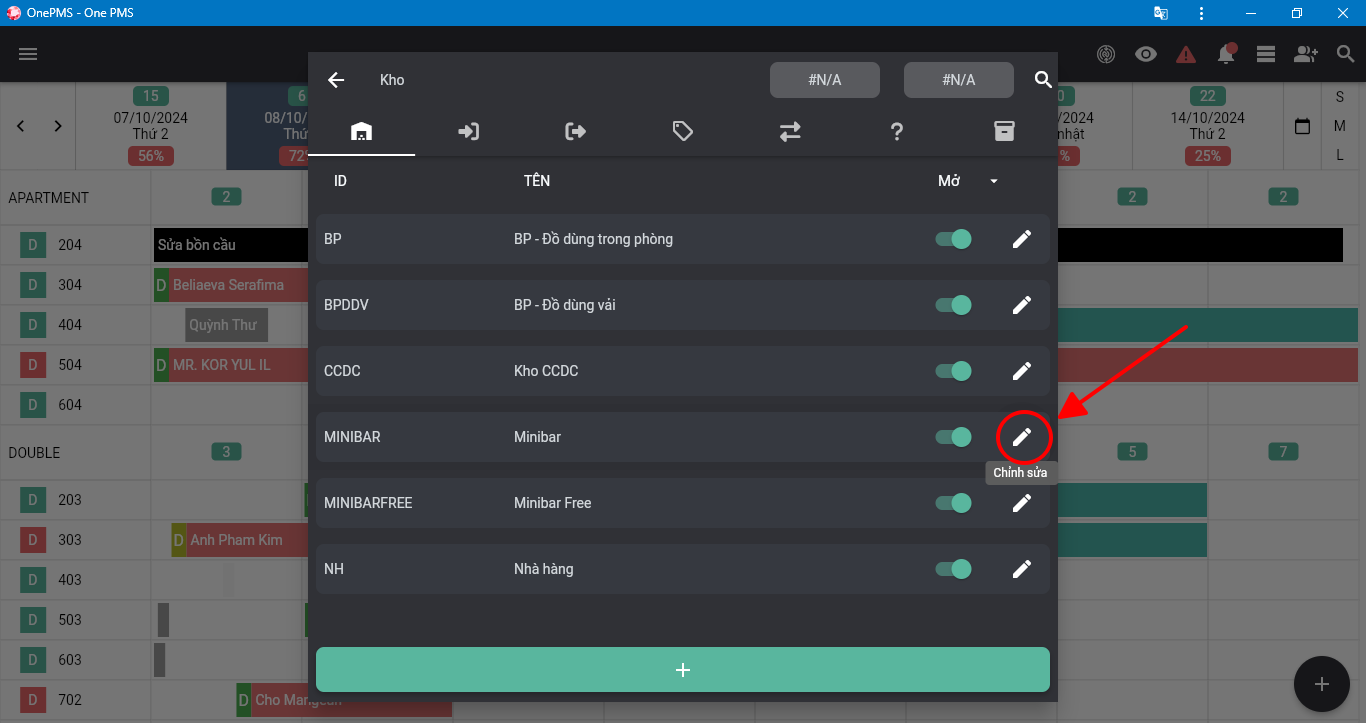Toggle open switch for CCDC warehouse

(953, 371)
